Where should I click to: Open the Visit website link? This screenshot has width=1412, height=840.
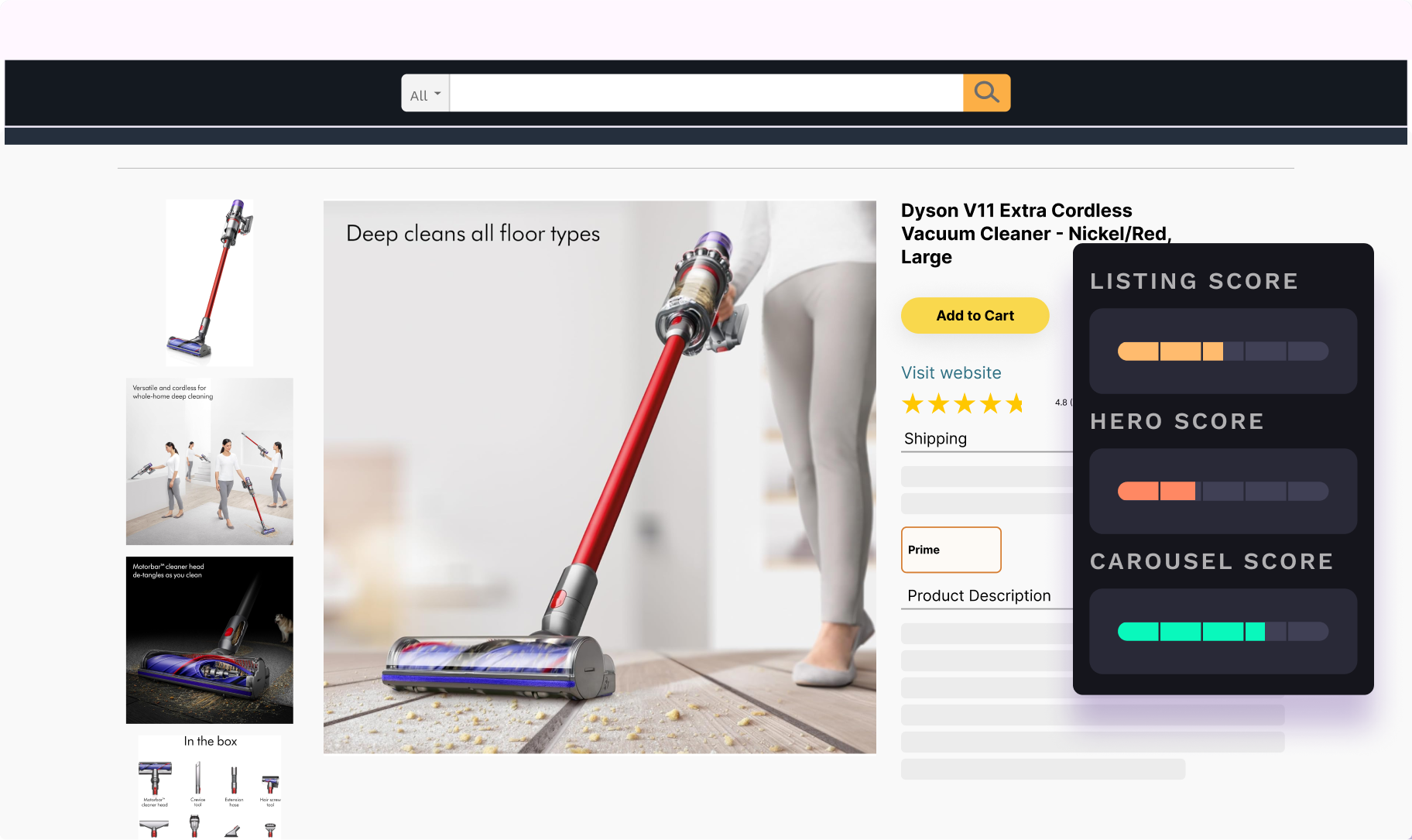click(x=951, y=372)
